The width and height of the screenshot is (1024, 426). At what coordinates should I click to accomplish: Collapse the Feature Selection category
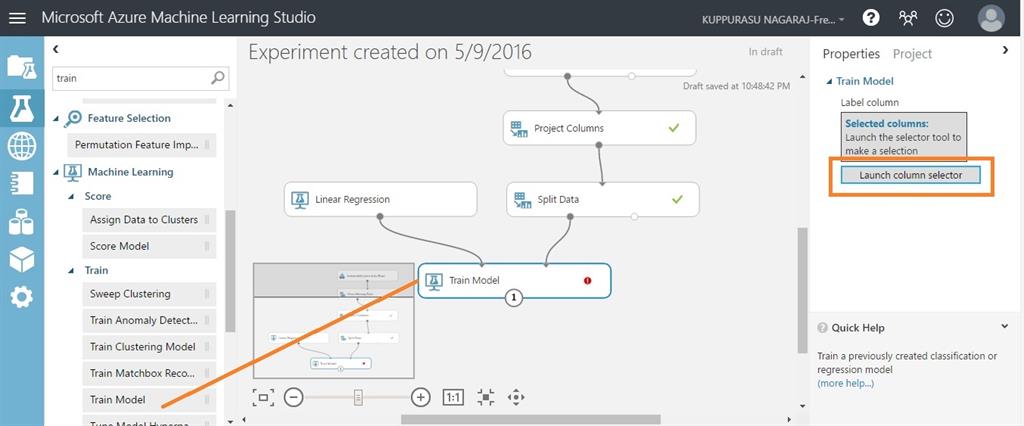56,119
